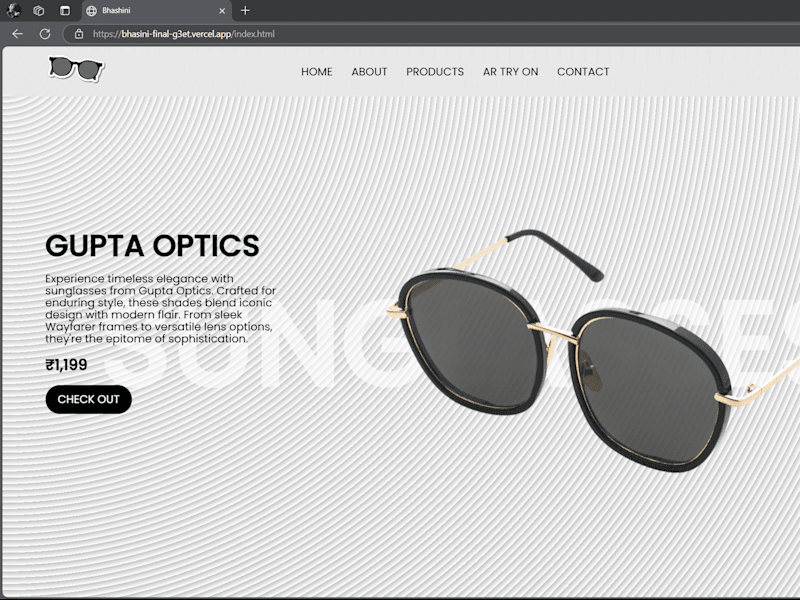Image resolution: width=800 pixels, height=600 pixels.
Task: Reload the page with refresh icon
Action: click(45, 34)
